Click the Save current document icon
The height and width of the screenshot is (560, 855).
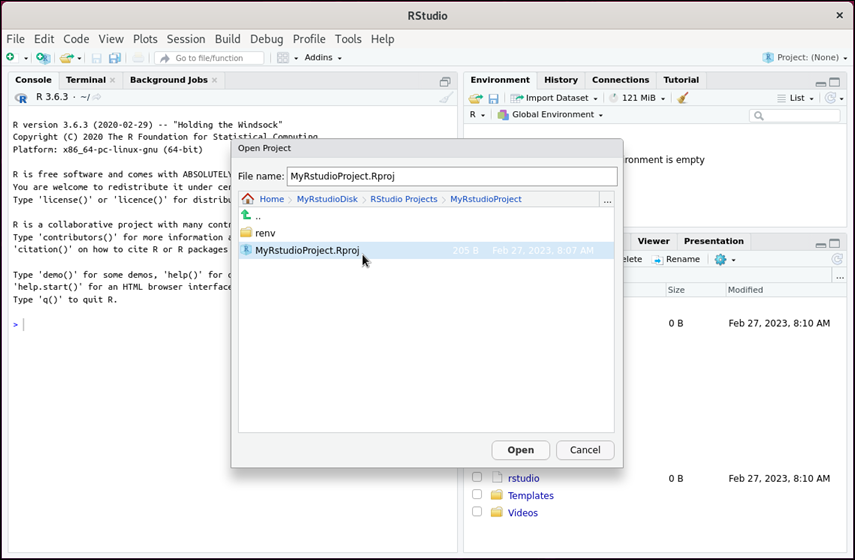[x=97, y=58]
